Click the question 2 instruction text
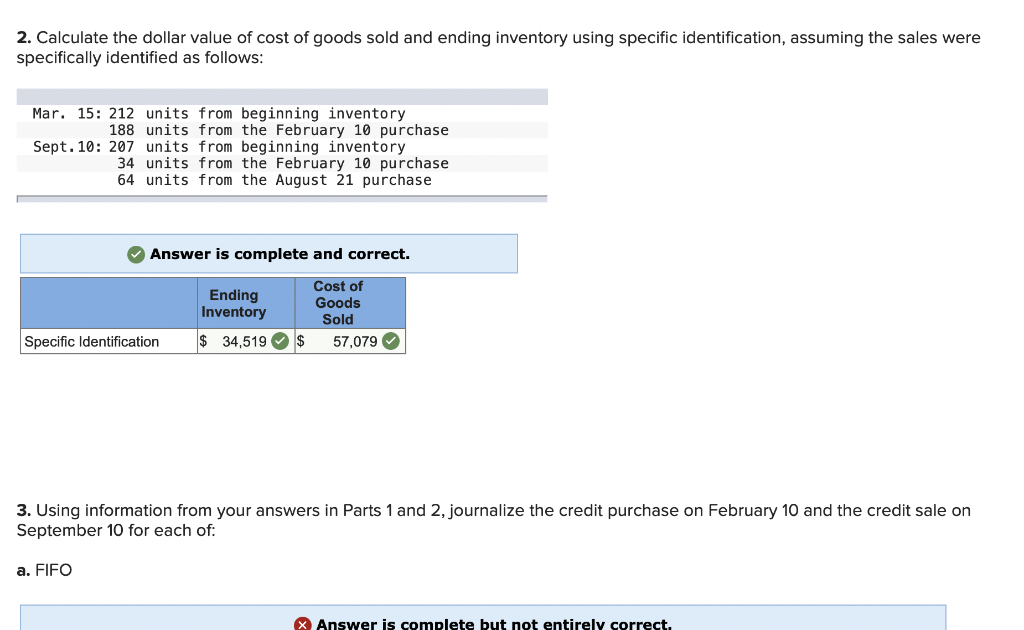Screen dimensions: 1024x630 [x=498, y=48]
